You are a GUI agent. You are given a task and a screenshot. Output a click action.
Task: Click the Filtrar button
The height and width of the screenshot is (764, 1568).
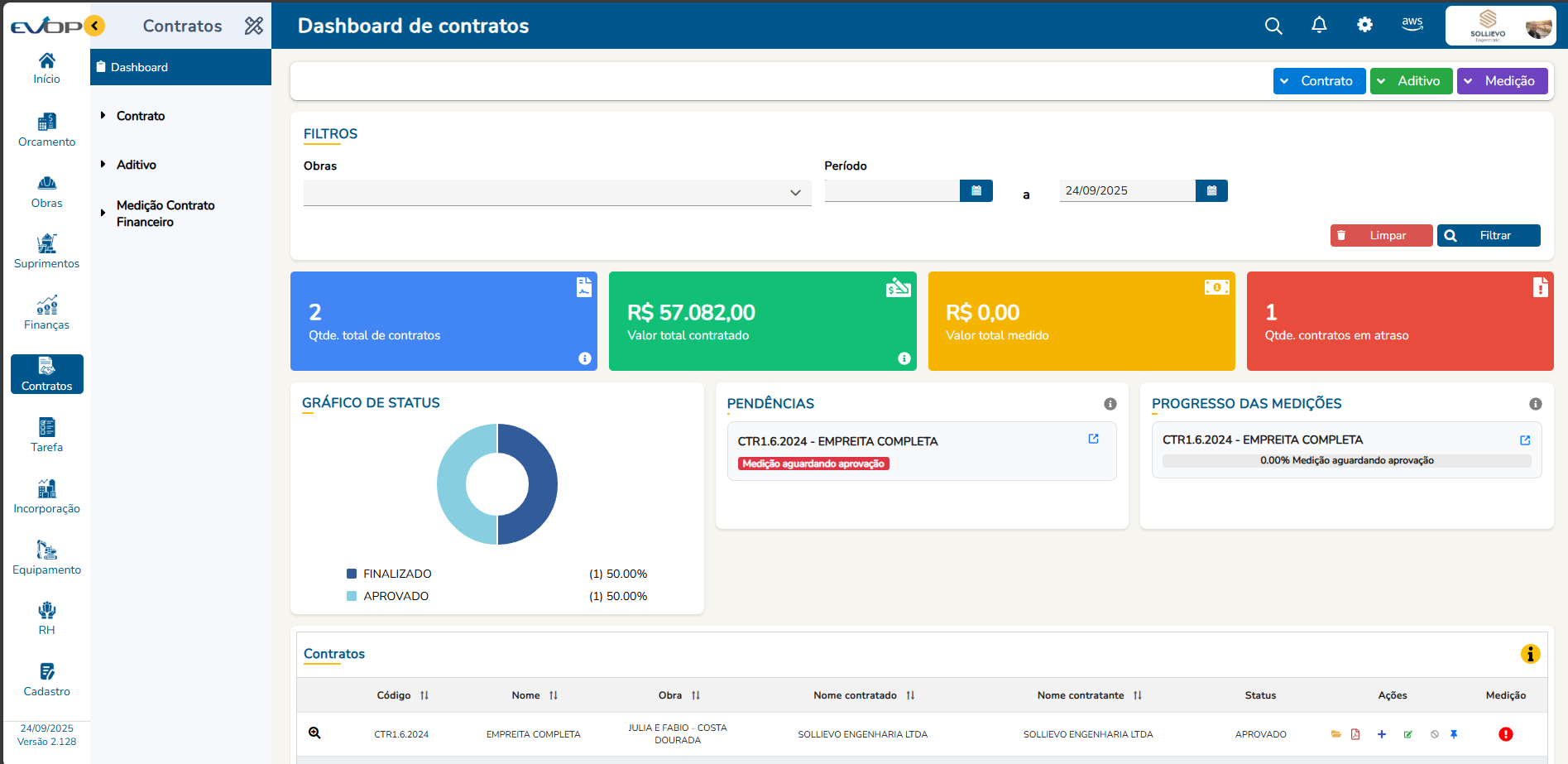pyautogui.click(x=1488, y=236)
